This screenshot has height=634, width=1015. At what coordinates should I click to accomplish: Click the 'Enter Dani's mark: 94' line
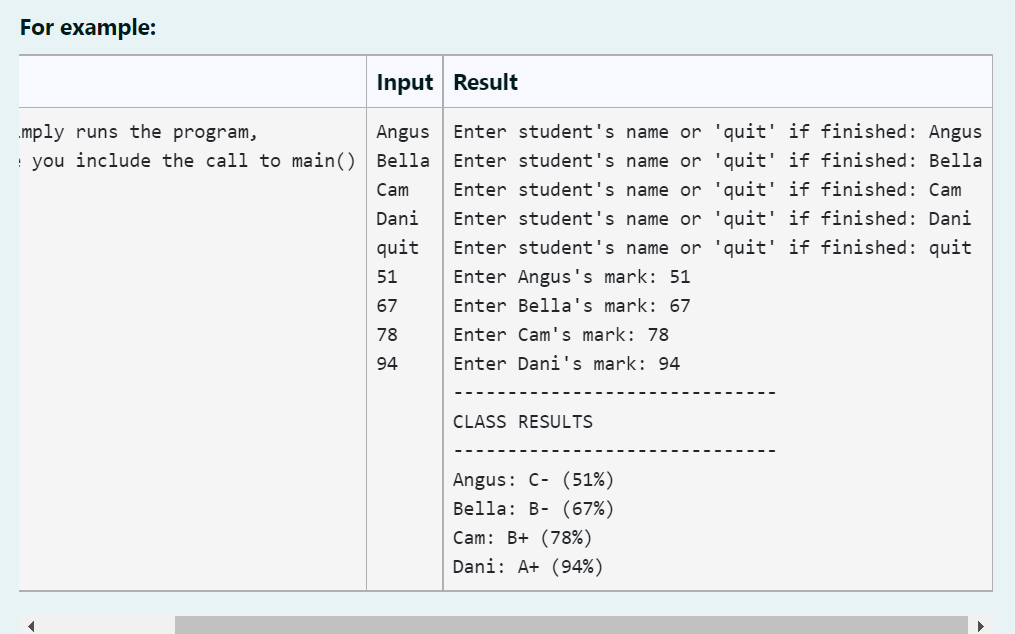[x=566, y=364]
